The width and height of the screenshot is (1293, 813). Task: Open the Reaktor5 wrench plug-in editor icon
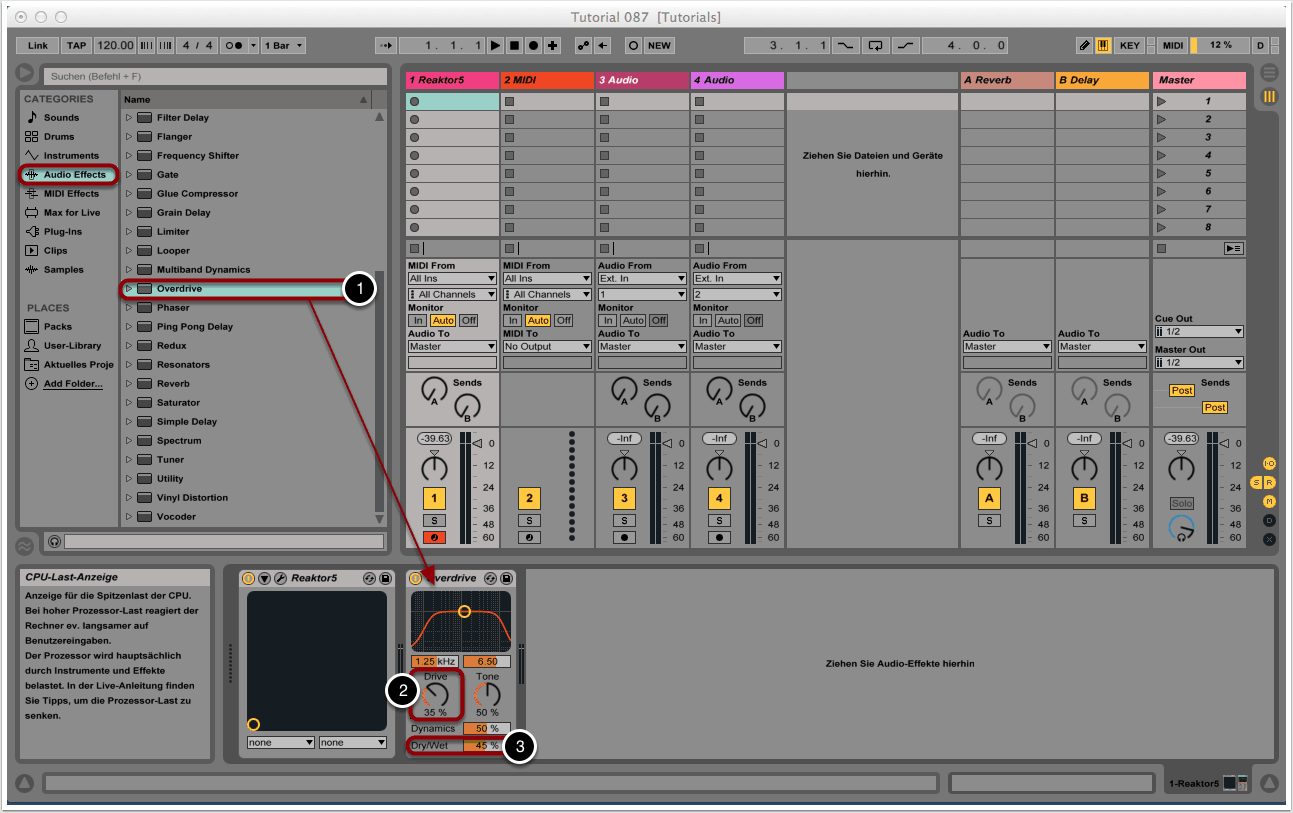pyautogui.click(x=281, y=578)
